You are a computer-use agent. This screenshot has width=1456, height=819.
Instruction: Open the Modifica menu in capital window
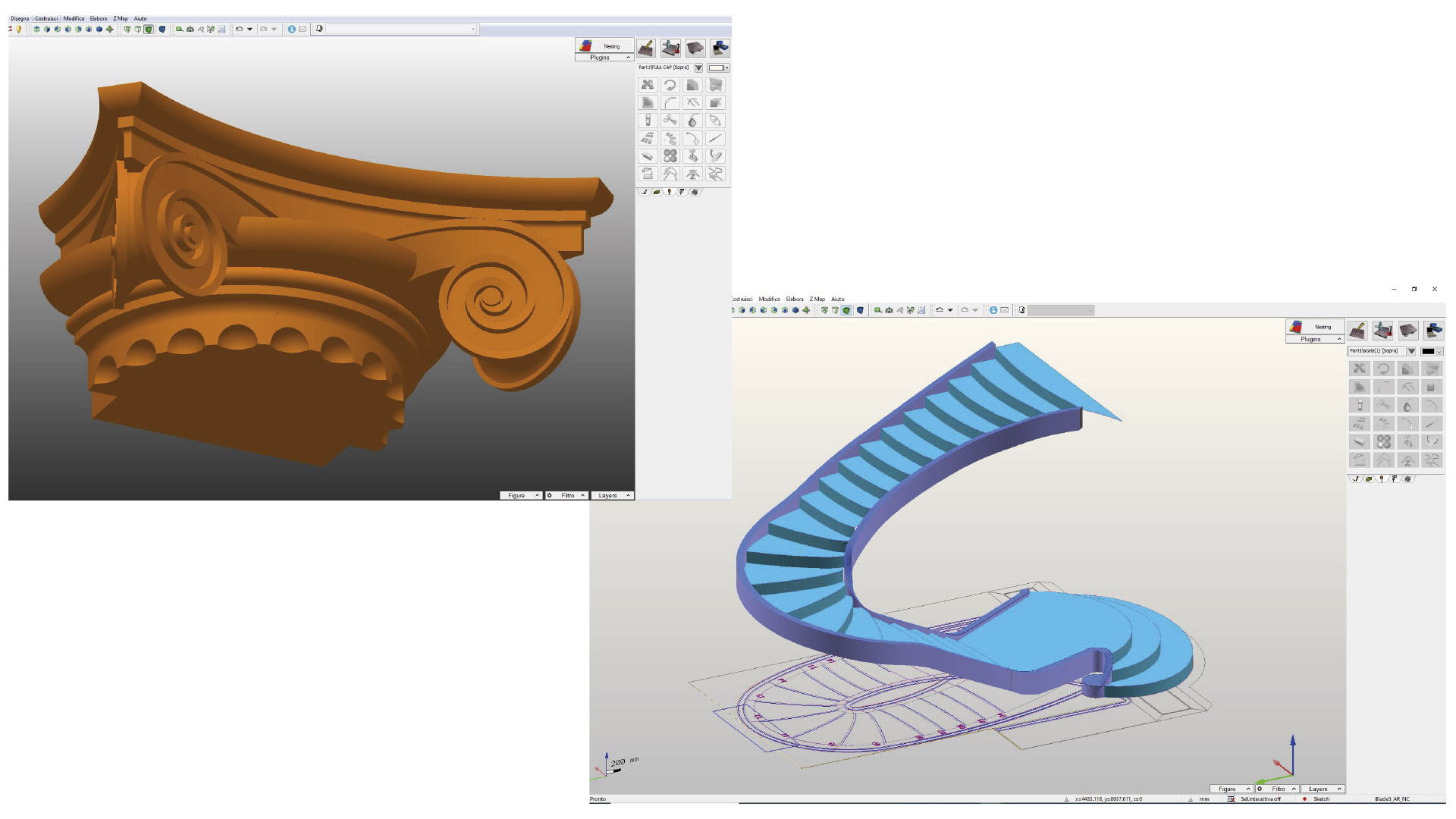[74, 18]
